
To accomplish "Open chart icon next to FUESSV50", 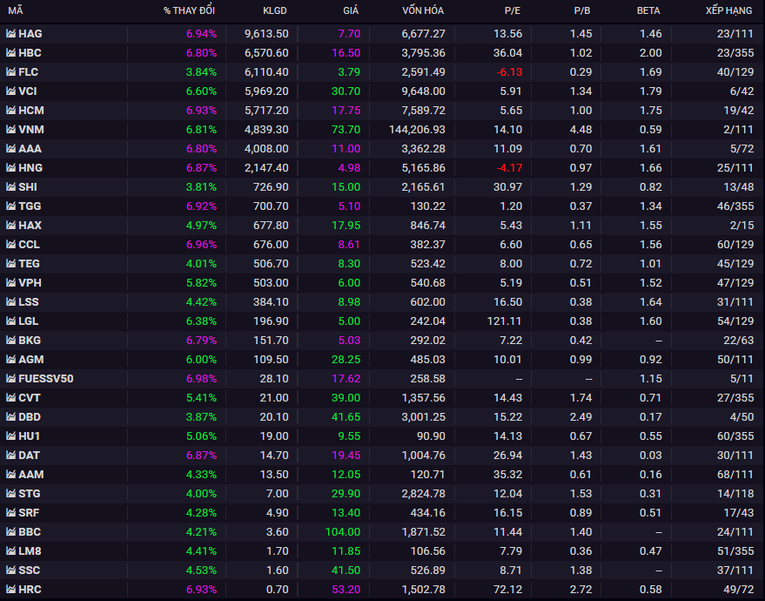I will point(11,379).
